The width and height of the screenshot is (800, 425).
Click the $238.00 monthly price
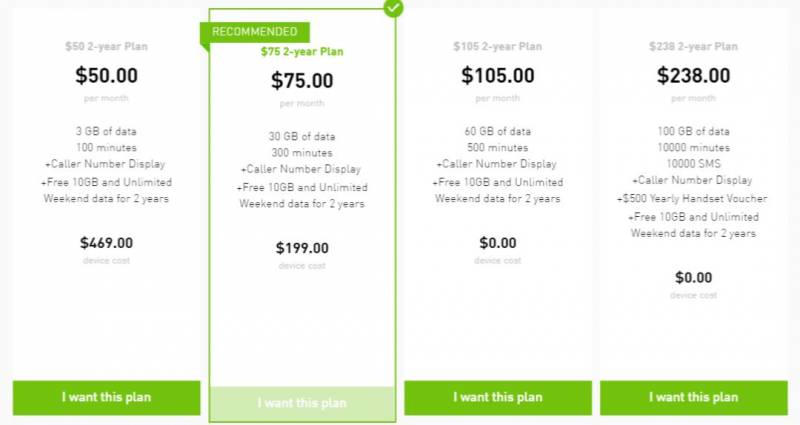point(693,75)
